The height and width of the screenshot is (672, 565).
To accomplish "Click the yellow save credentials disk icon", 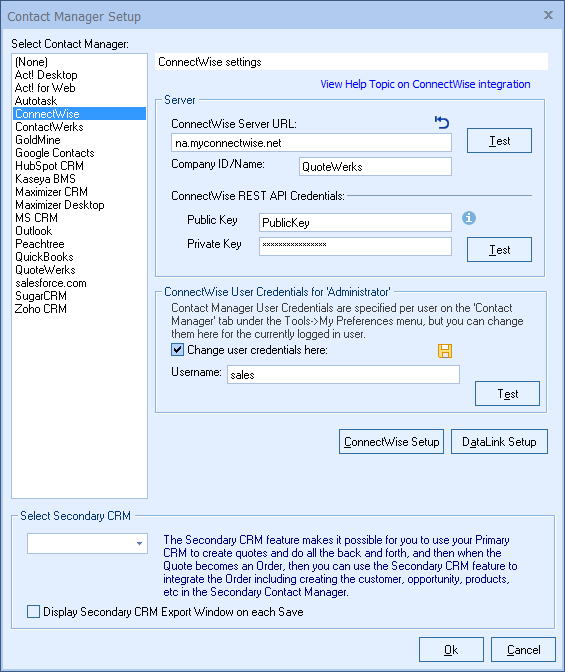I will 445,351.
